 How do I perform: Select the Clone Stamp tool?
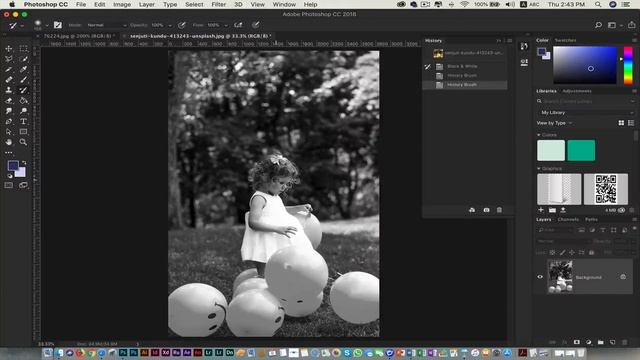coord(9,90)
